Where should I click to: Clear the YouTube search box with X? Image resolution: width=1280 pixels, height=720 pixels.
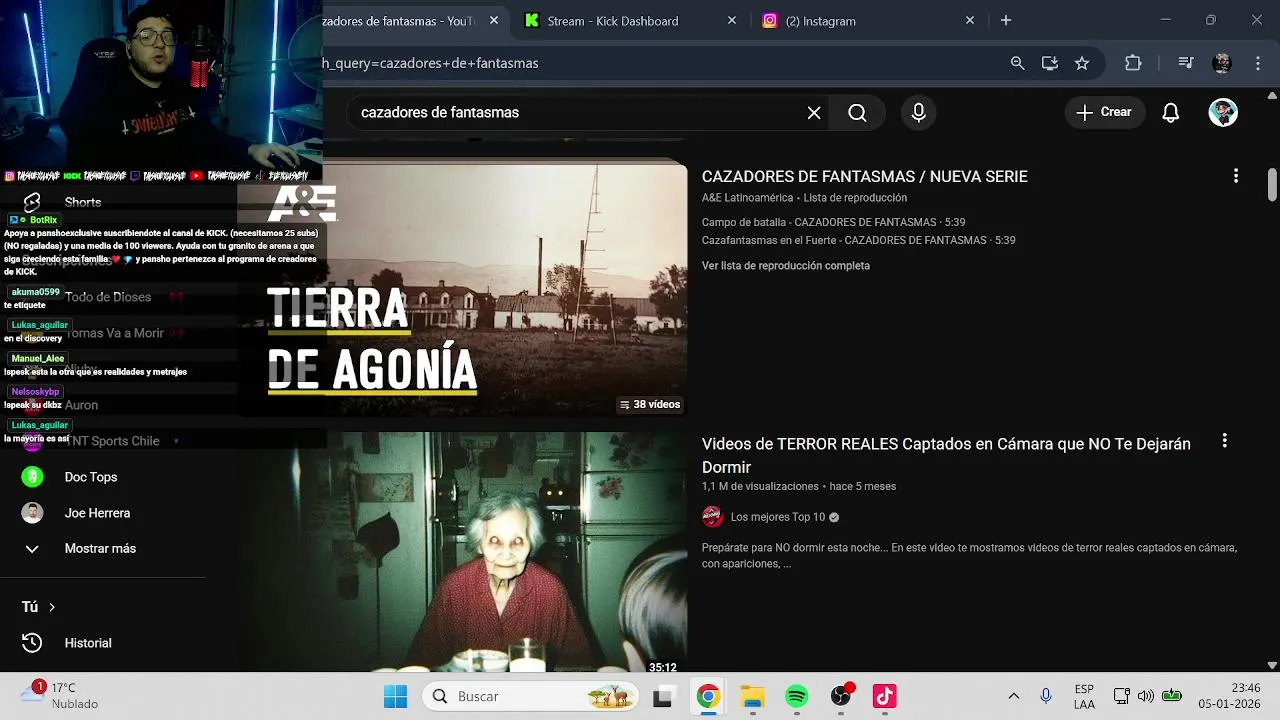click(x=814, y=113)
